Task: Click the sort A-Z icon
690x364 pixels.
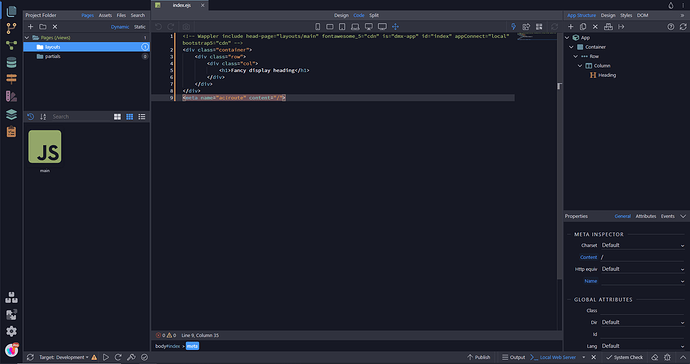Action: click(43, 117)
